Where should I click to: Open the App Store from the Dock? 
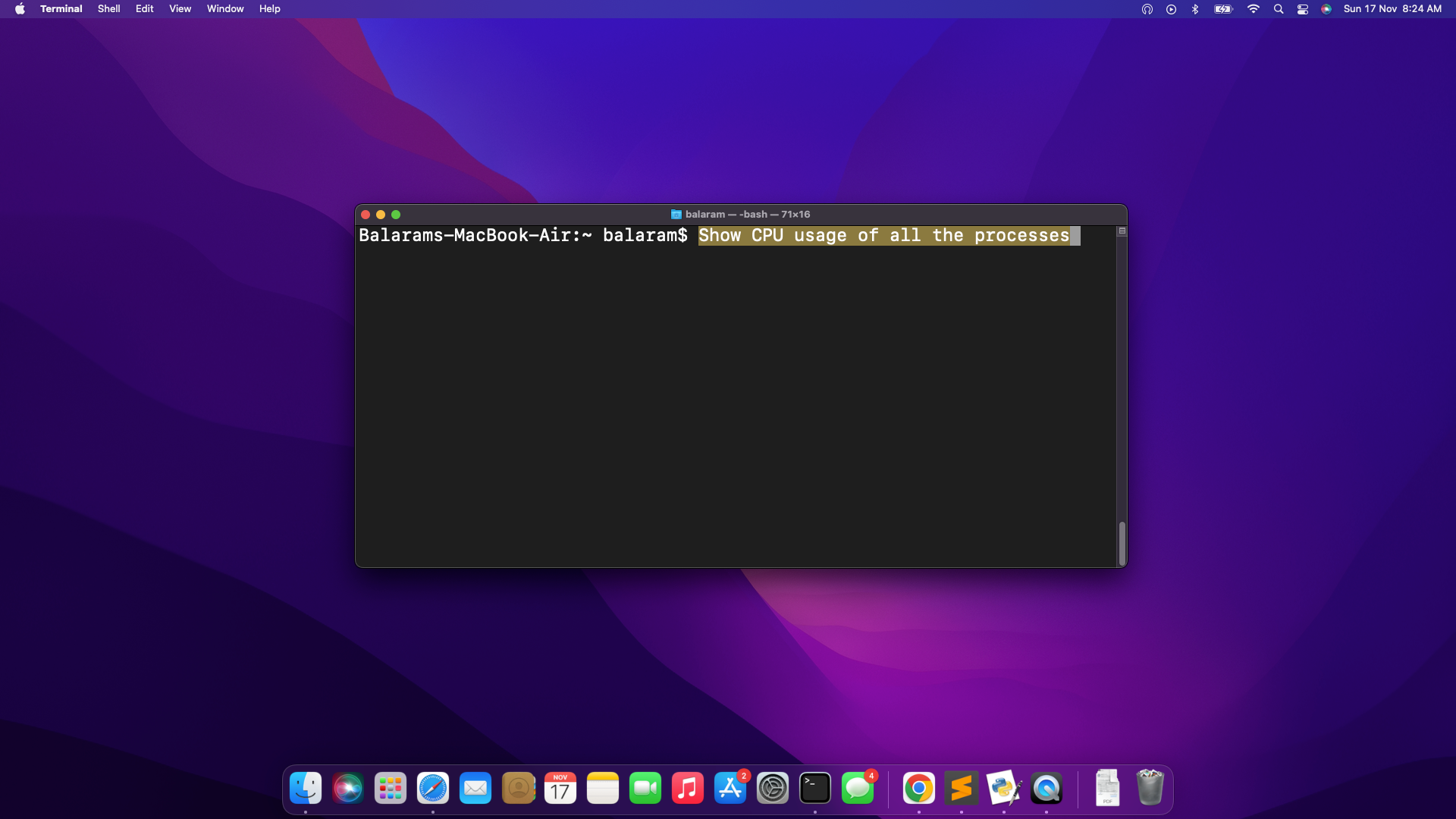(x=730, y=789)
